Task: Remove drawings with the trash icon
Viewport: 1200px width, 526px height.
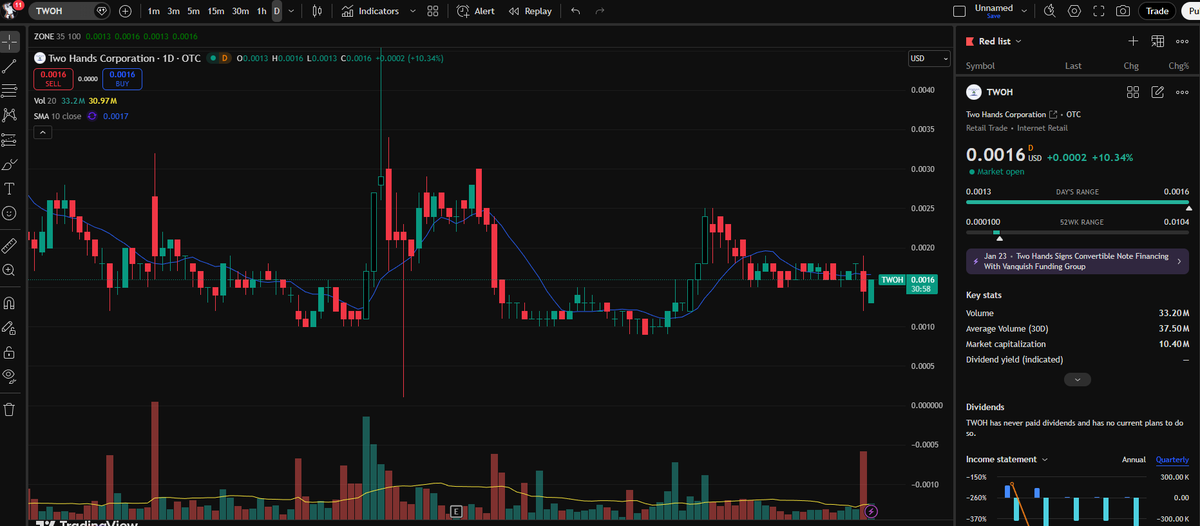Action: 9,409
